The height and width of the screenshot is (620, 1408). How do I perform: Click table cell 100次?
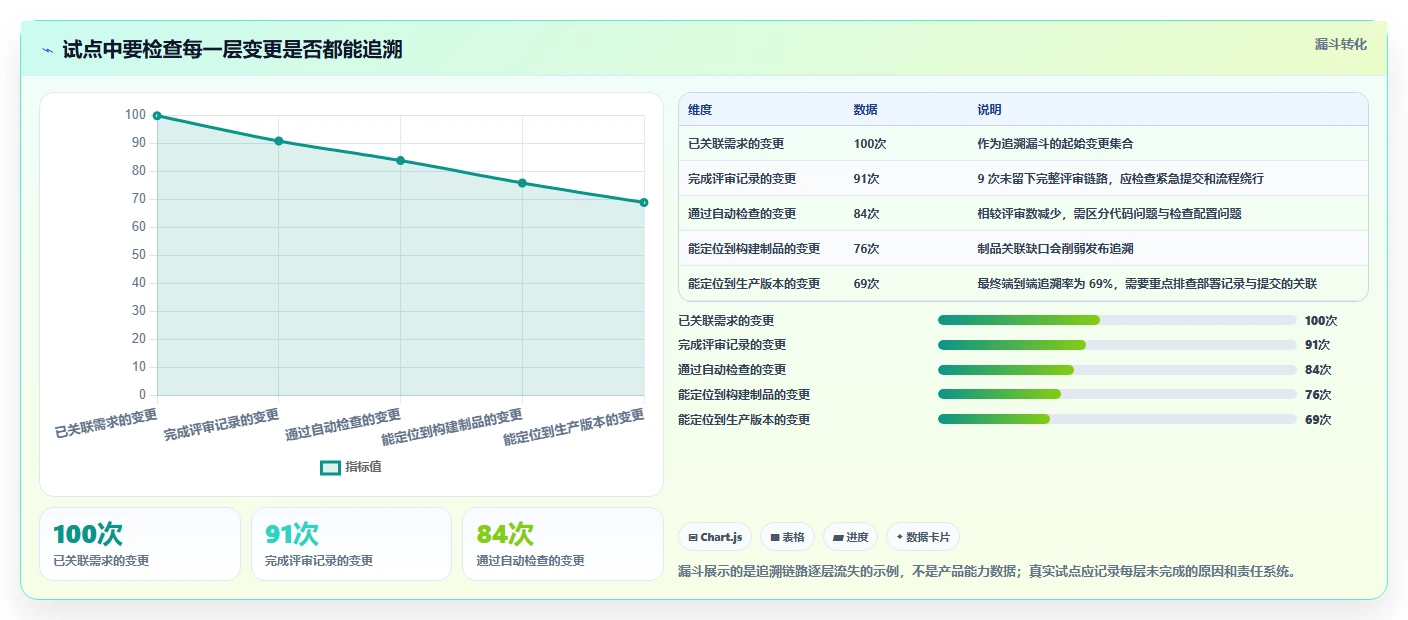870,144
